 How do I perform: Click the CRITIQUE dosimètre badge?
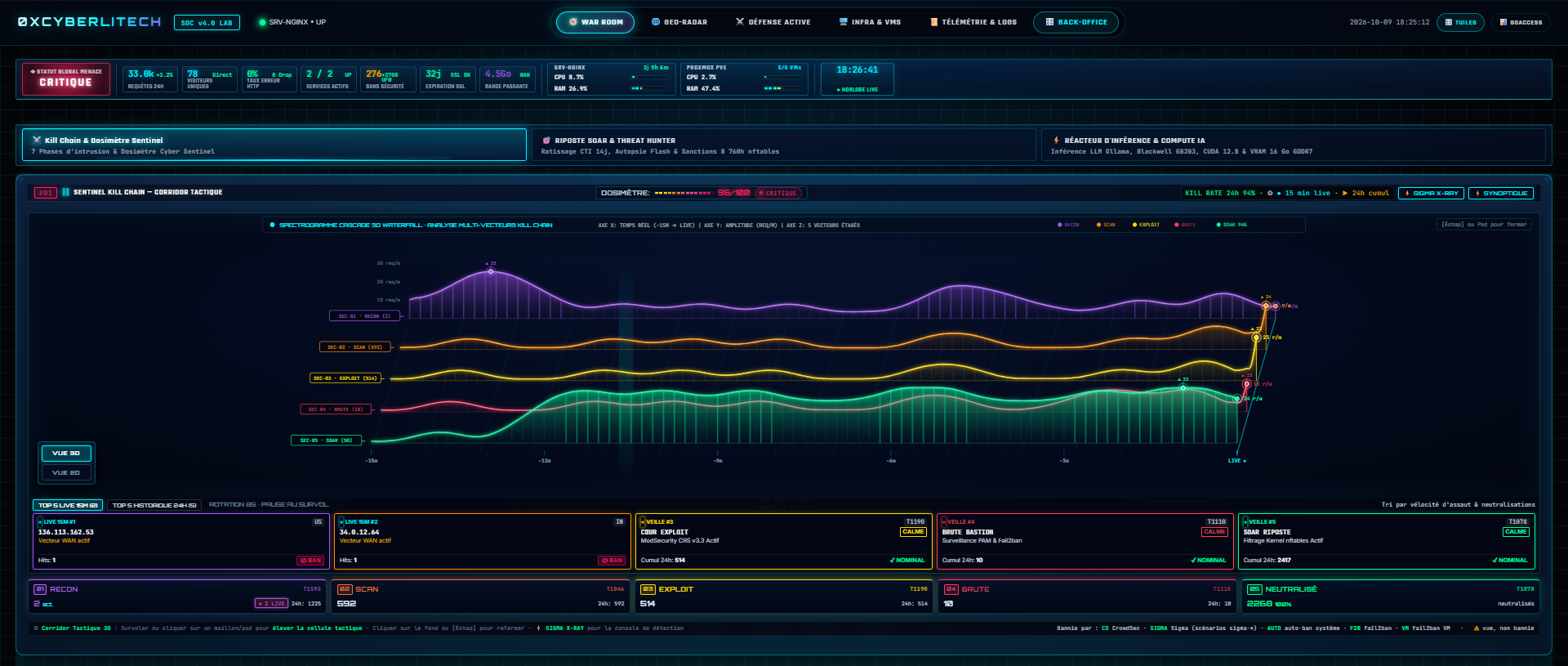(778, 194)
